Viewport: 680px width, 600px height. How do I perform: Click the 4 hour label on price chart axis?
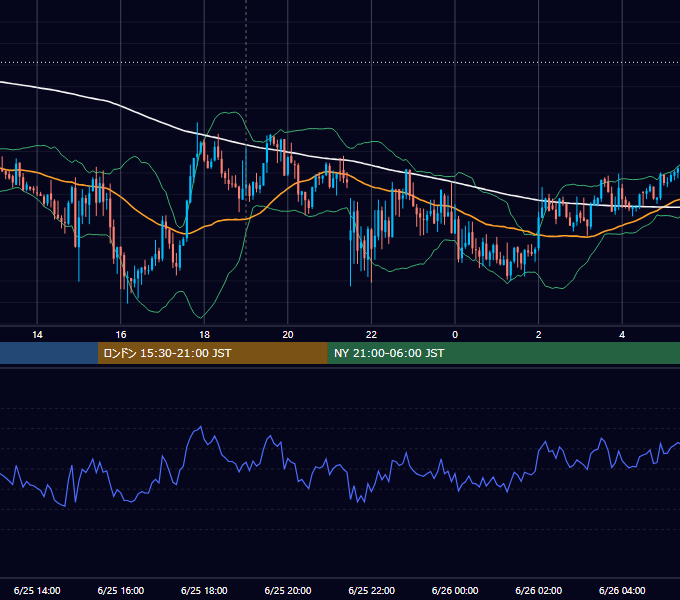pyautogui.click(x=622, y=335)
